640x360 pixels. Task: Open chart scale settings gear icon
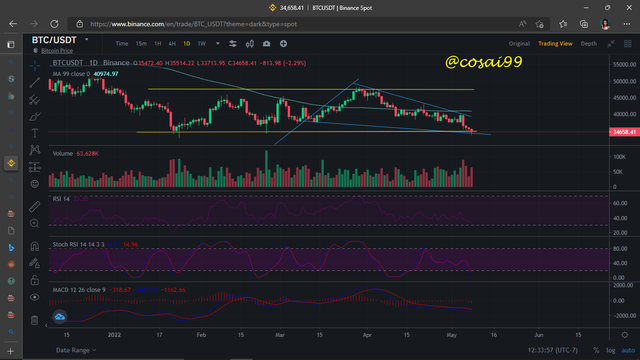[624, 335]
